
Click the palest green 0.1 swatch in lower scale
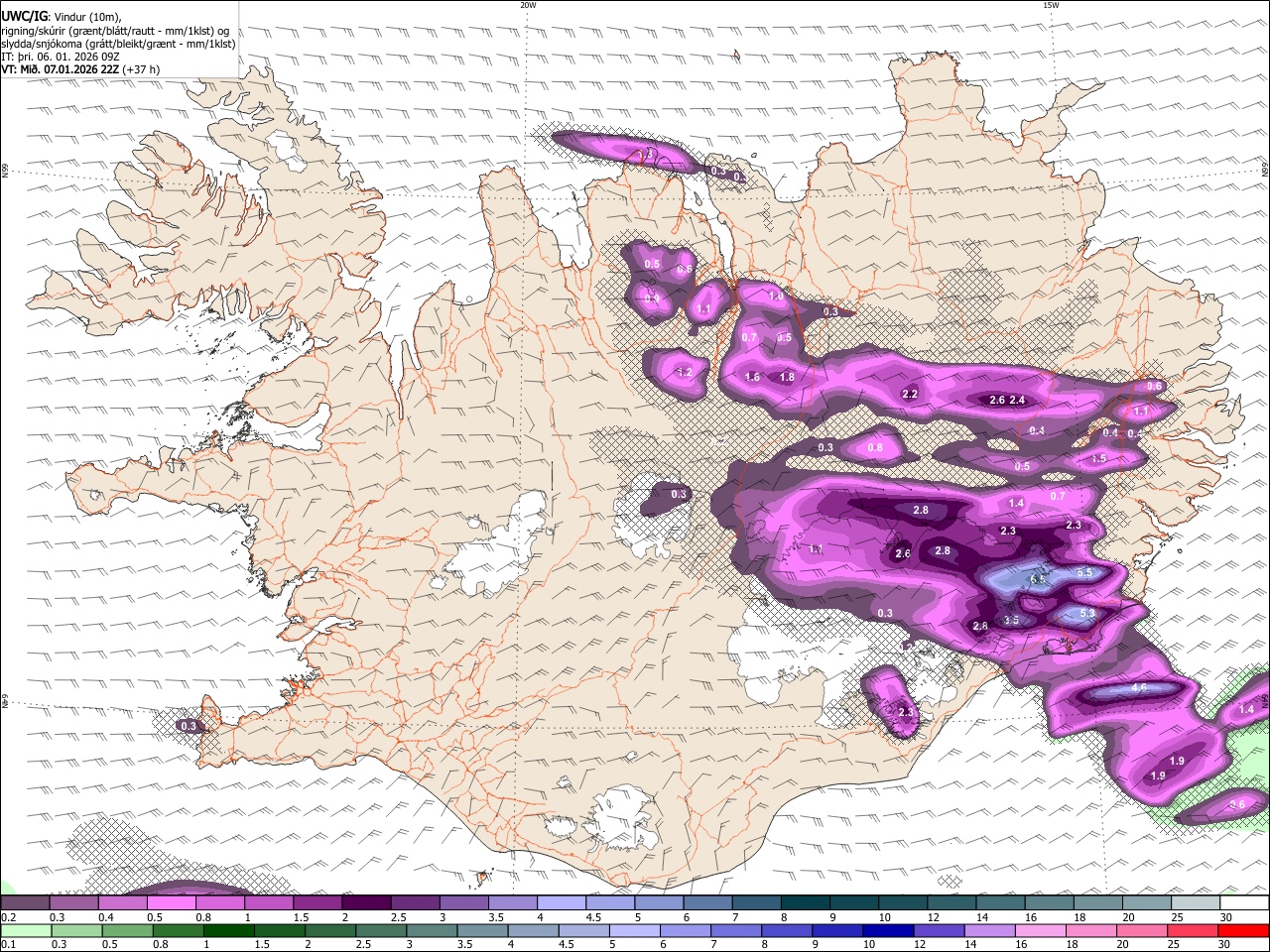click(27, 931)
